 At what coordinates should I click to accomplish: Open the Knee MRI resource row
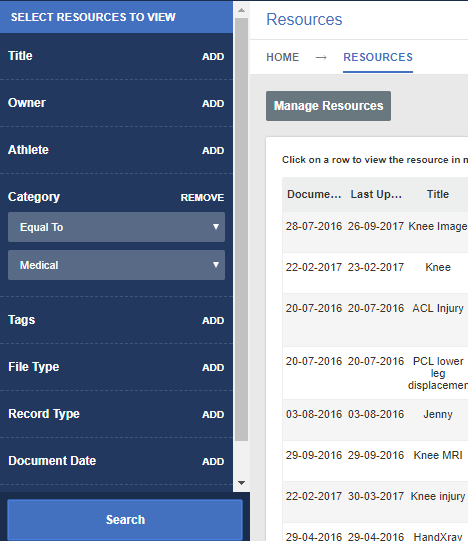coord(375,461)
